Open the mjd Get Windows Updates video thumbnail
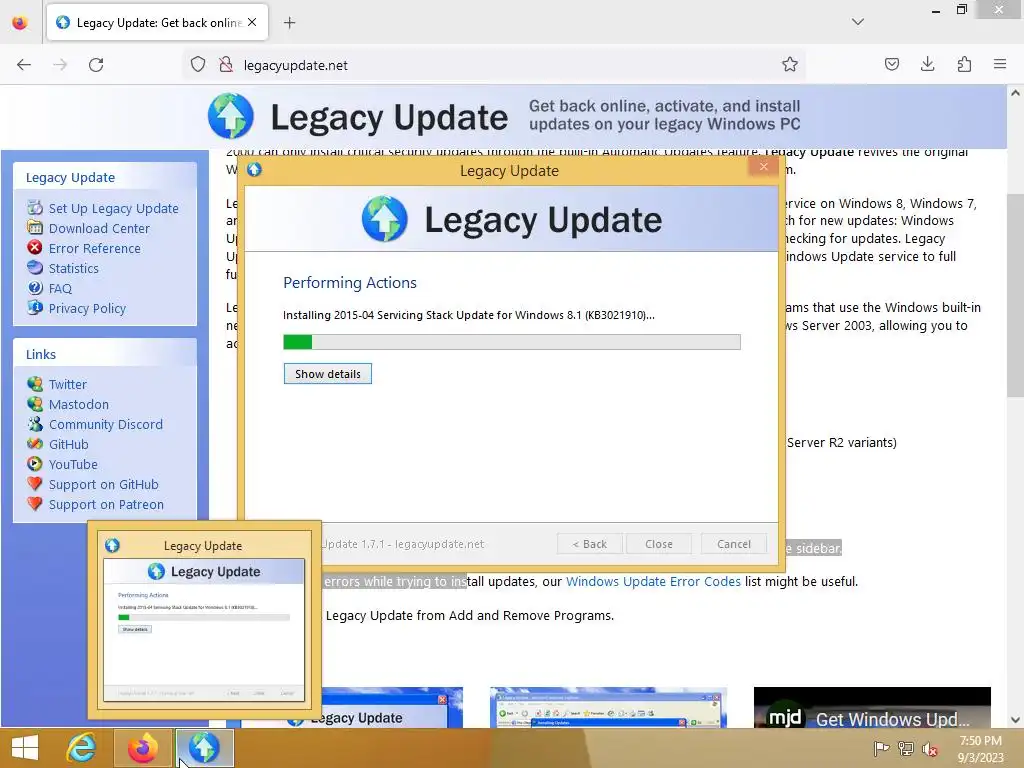This screenshot has height=768, width=1024. tap(872, 707)
